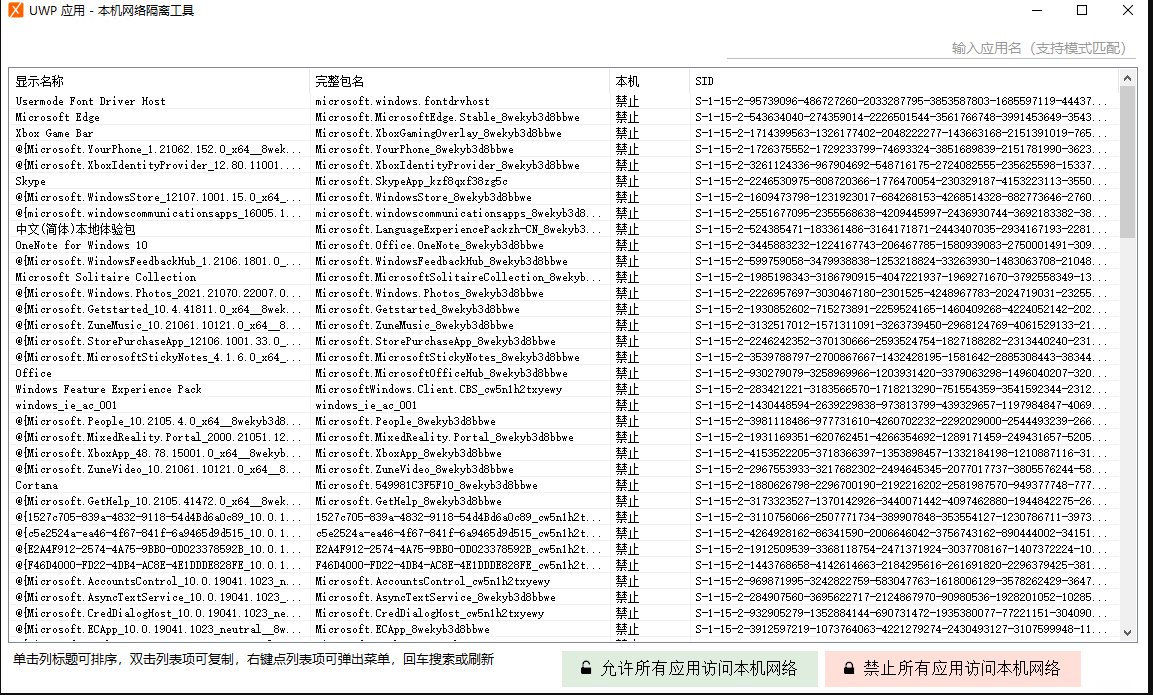
Task: Click package name Microsoft.People_8wekyb3d8bbwe
Action: 405,421
